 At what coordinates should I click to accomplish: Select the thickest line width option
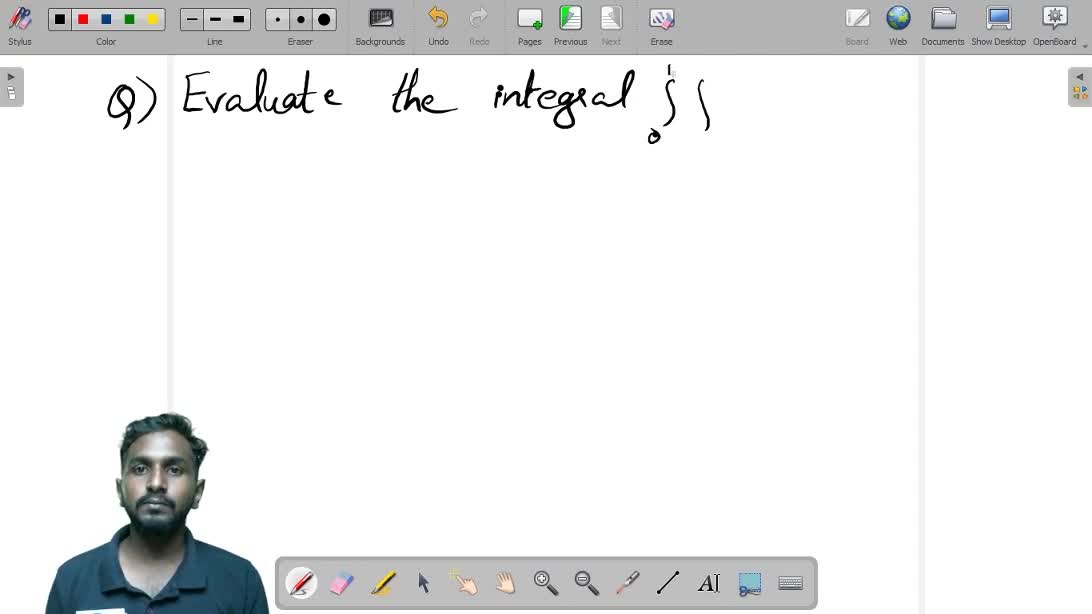point(238,19)
